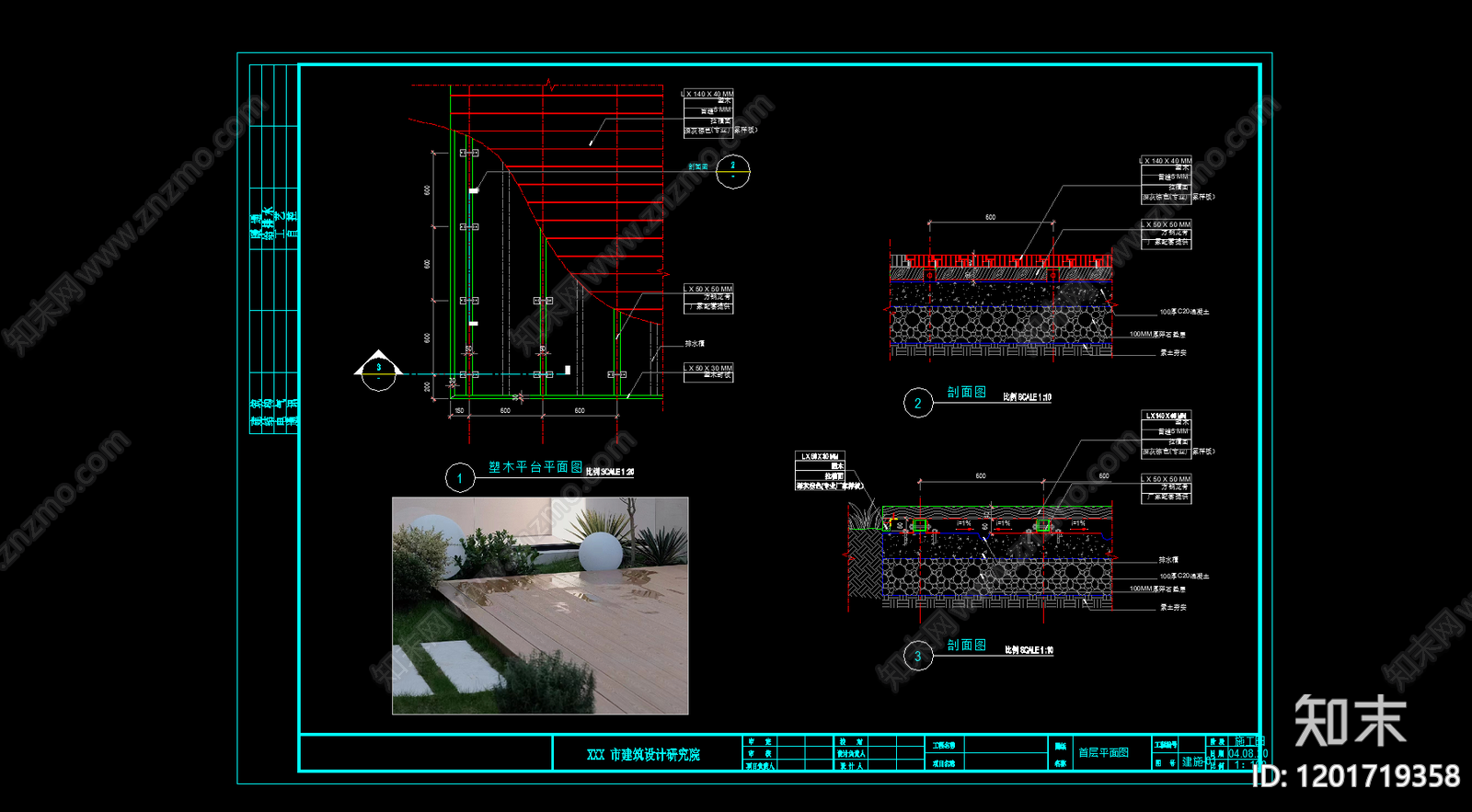Click the 150 dimension below the plan
The height and width of the screenshot is (812, 1472).
pos(459,410)
